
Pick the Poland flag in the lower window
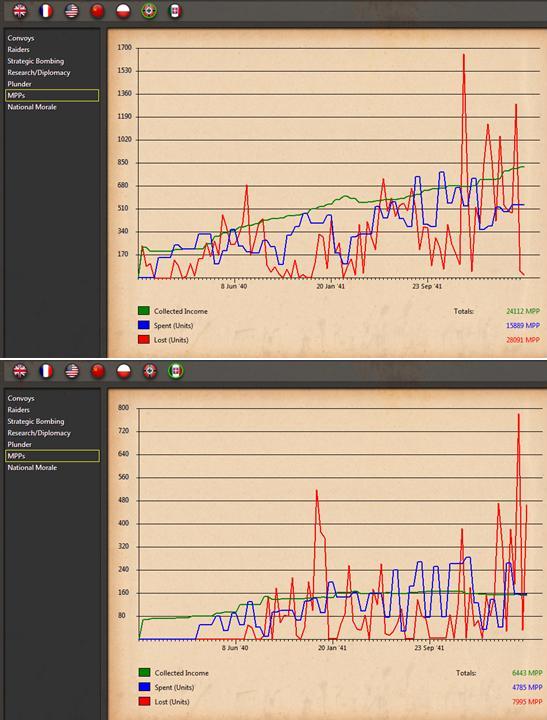pos(124,371)
